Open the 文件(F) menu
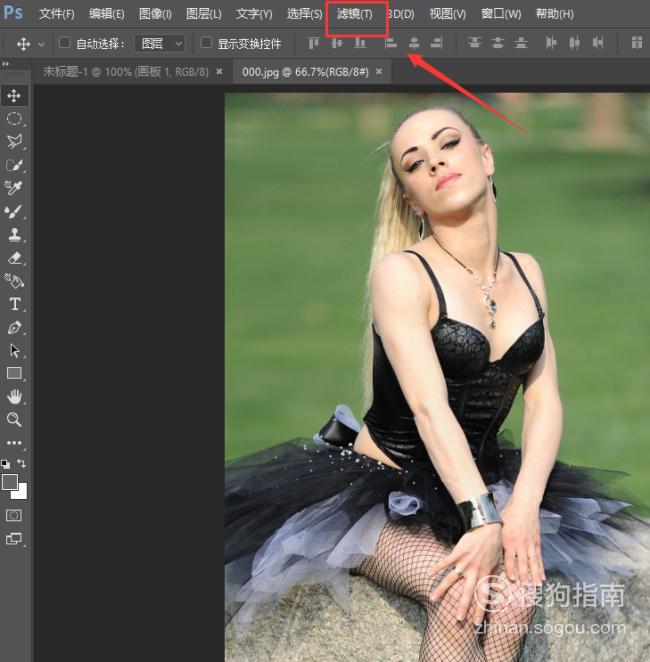The height and width of the screenshot is (662, 650). click(57, 14)
